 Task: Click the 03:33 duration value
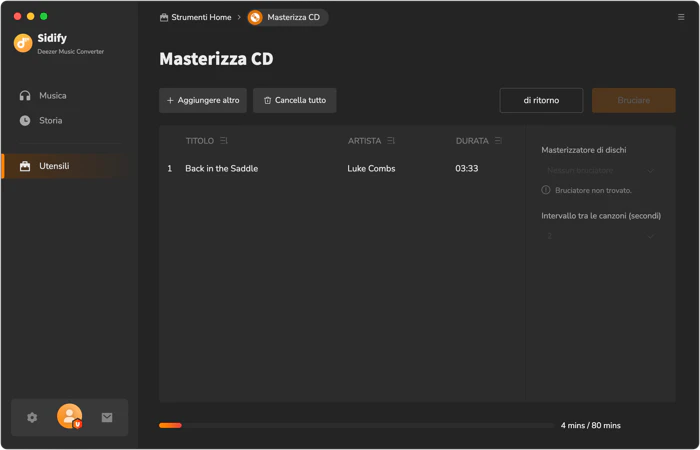(x=467, y=169)
